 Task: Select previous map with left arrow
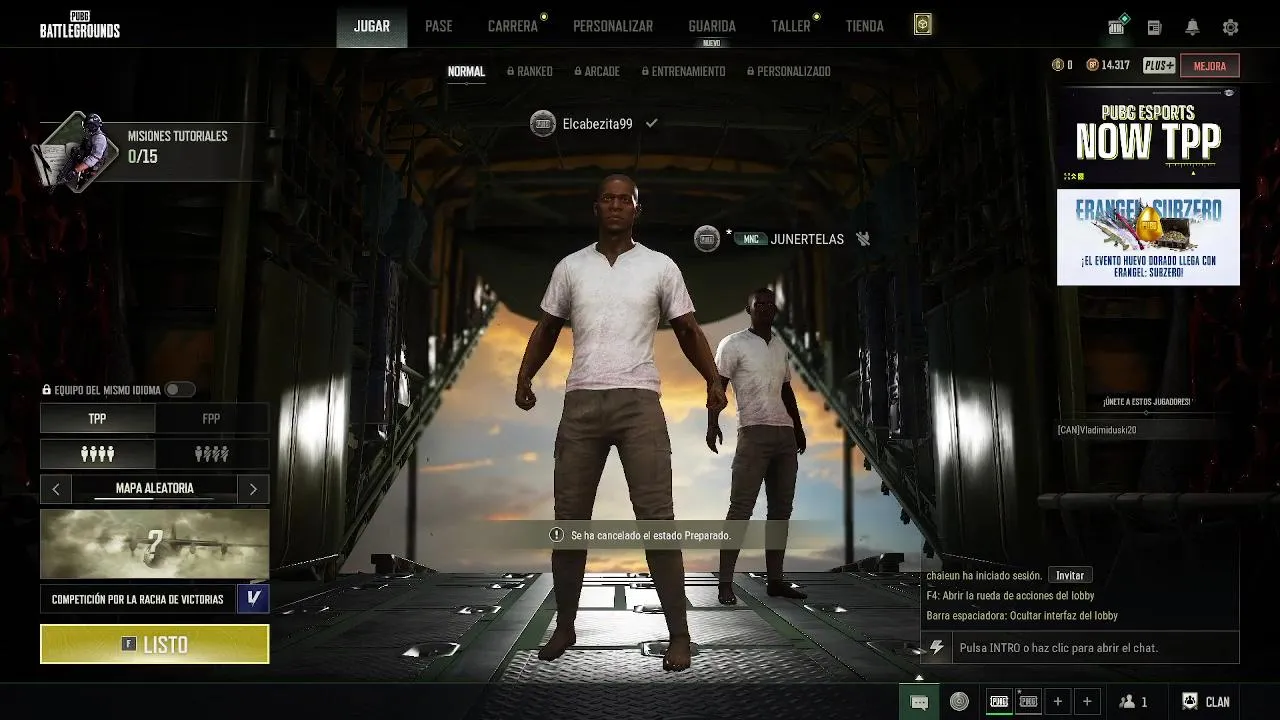point(56,489)
